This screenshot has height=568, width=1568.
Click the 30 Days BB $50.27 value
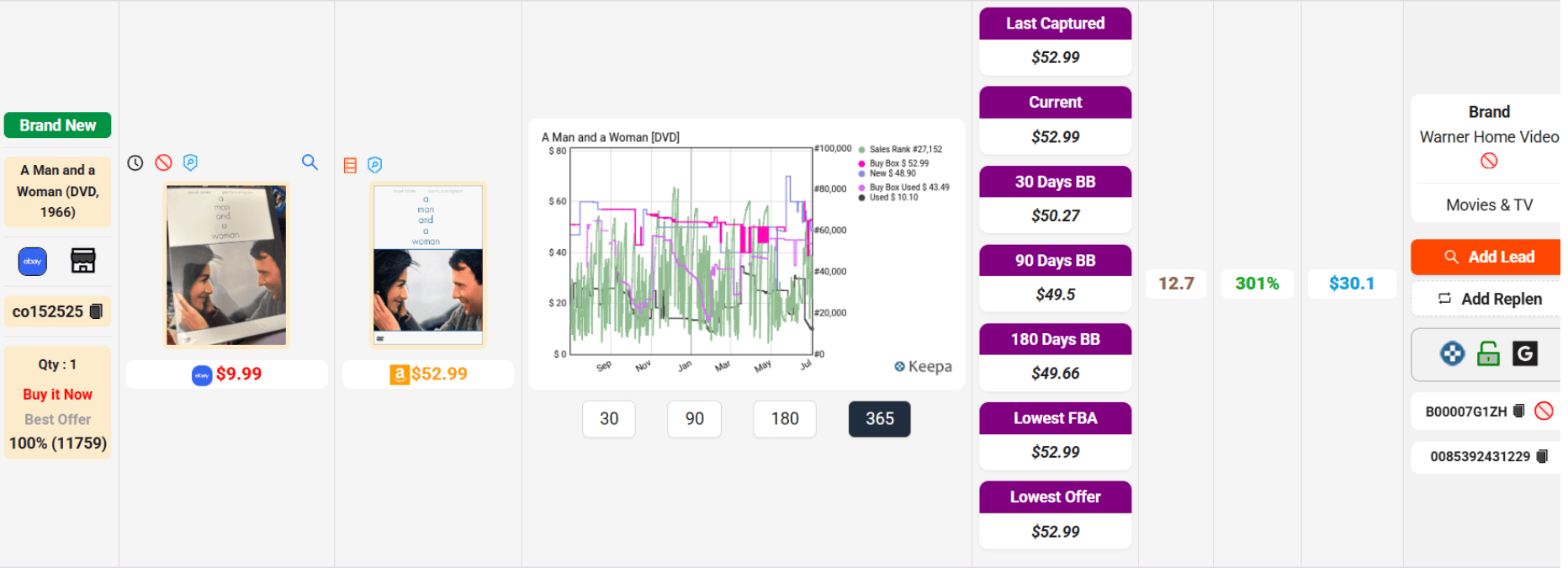point(1056,215)
